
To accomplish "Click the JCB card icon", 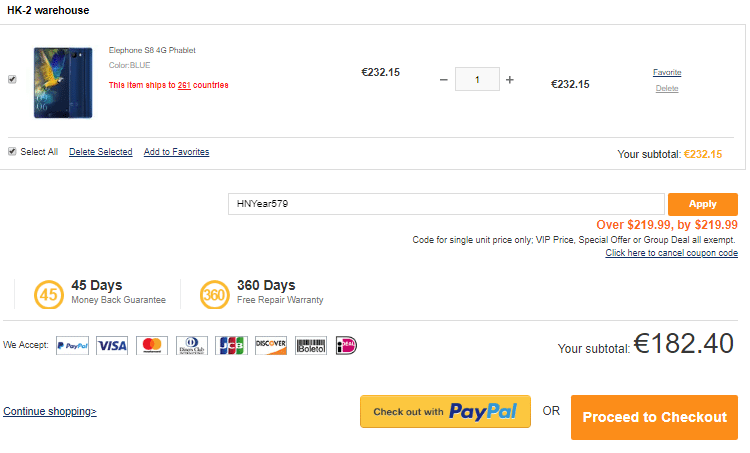I will coord(231,345).
